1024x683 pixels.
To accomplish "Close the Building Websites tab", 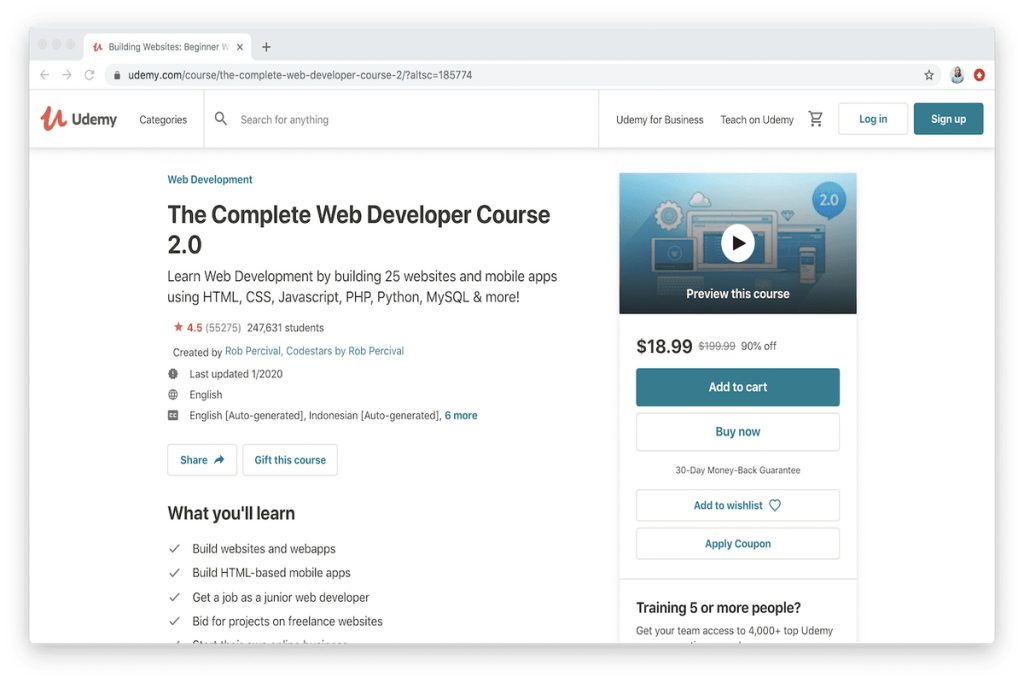I will click(240, 47).
